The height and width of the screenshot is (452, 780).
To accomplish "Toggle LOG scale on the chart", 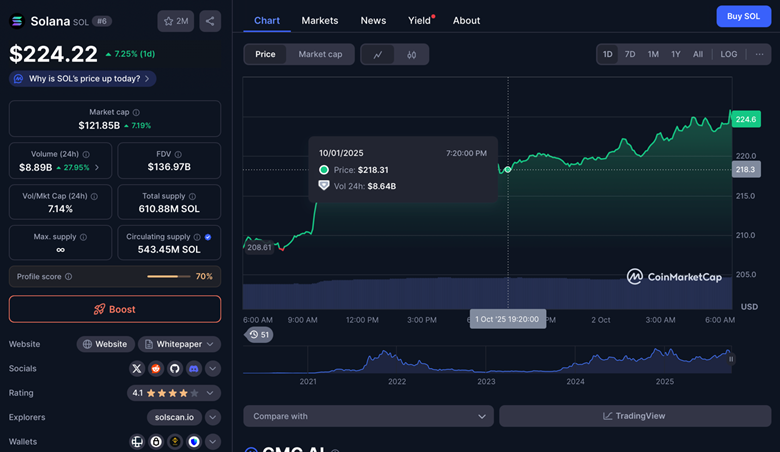I will pos(729,54).
